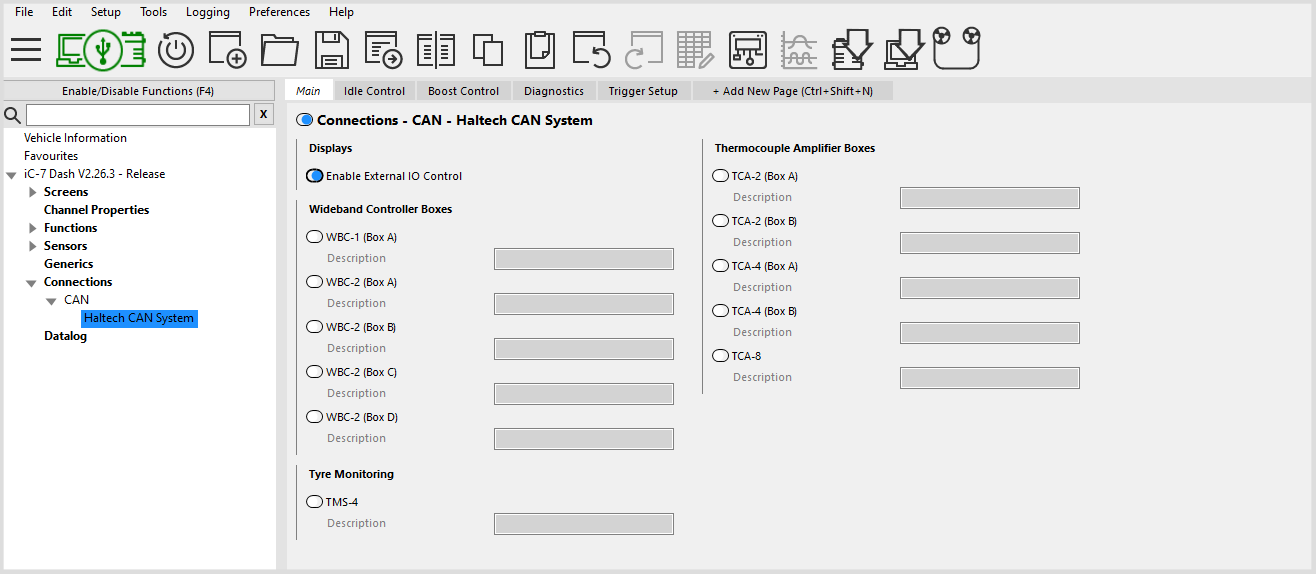This screenshot has width=1316, height=574.
Task: Enable WBC-1 (Box A)
Action: point(314,237)
